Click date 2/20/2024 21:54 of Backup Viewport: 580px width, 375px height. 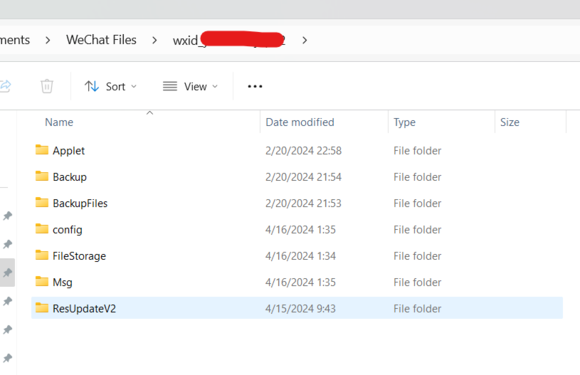tap(303, 177)
